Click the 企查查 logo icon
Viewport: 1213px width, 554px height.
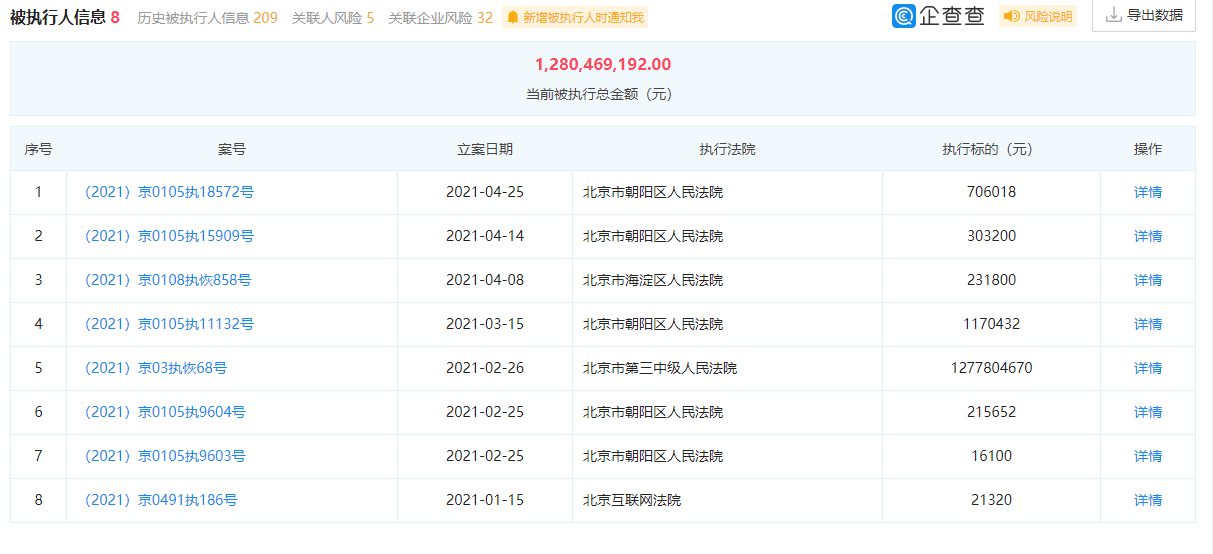tap(904, 16)
